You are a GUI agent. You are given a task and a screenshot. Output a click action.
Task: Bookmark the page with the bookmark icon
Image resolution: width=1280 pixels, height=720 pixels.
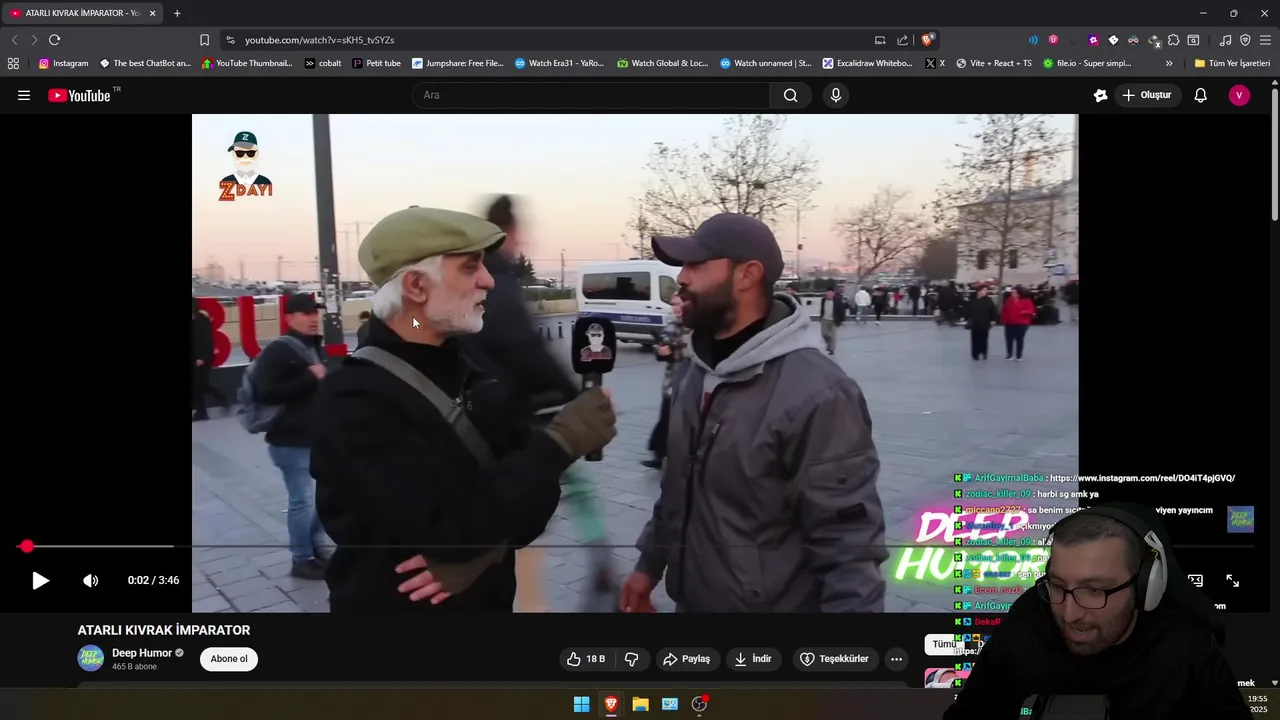[204, 40]
